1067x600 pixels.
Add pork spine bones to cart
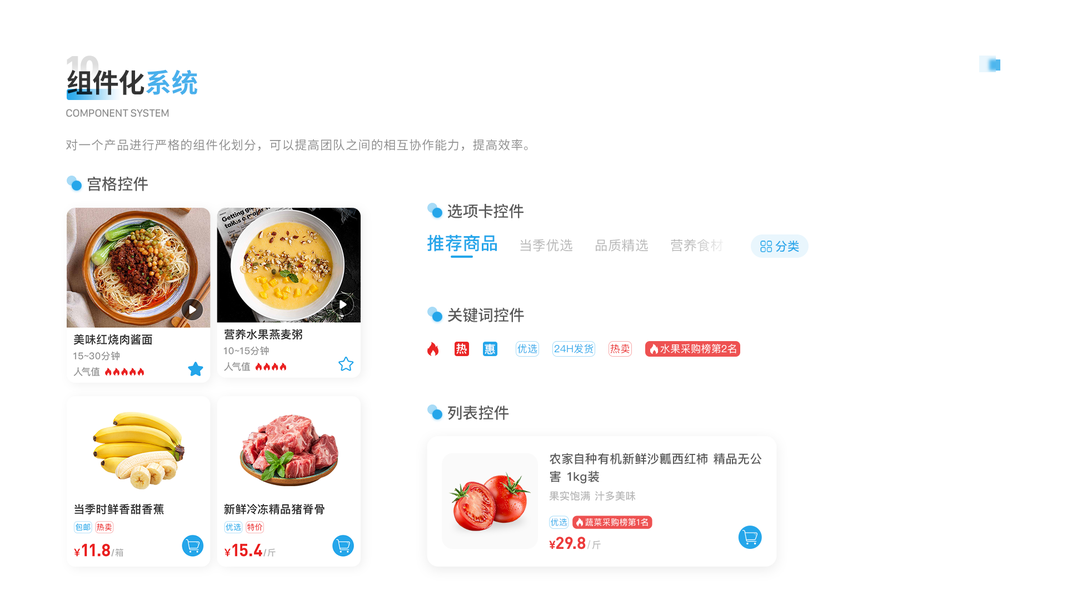tap(343, 546)
